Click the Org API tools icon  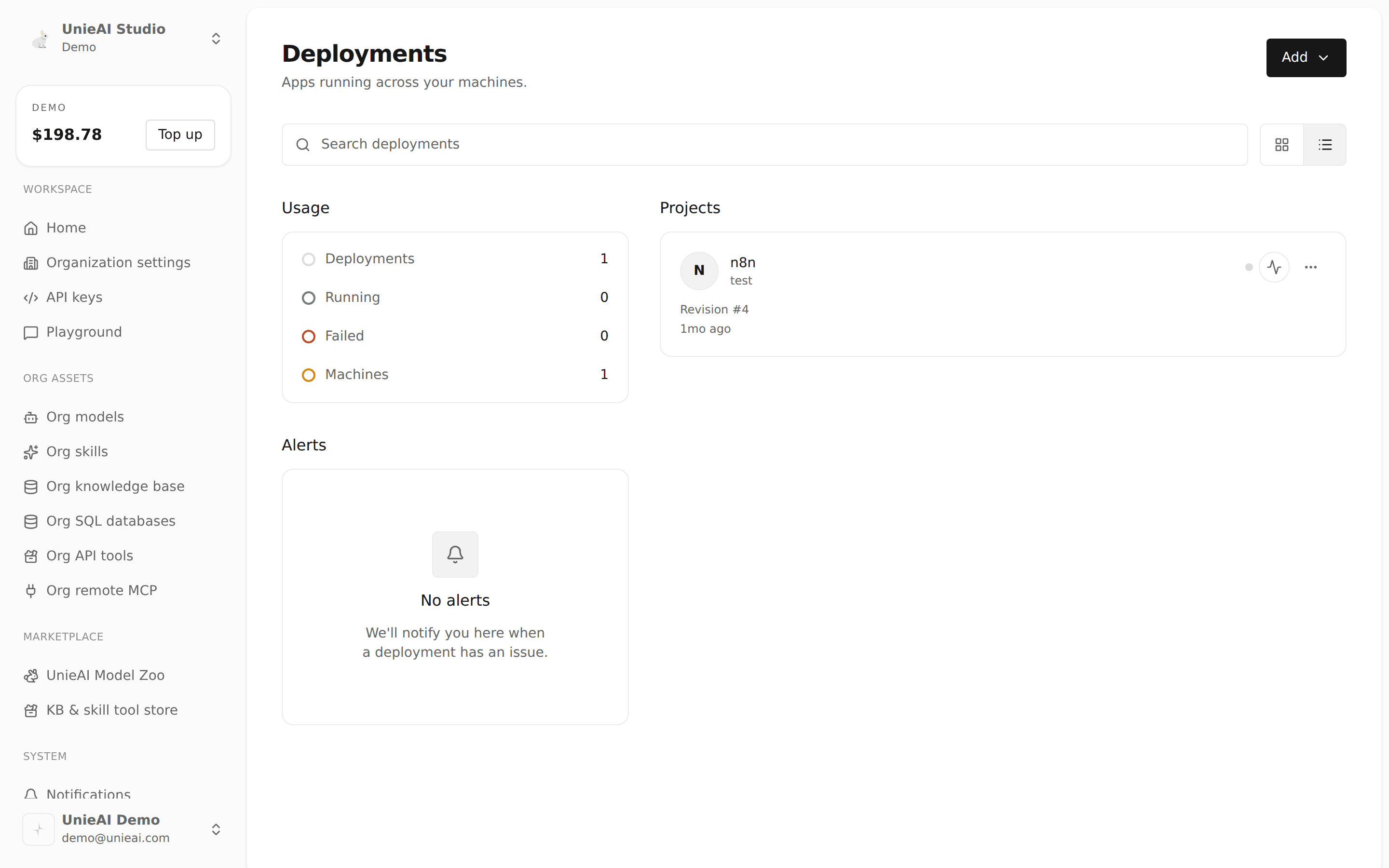click(31, 556)
